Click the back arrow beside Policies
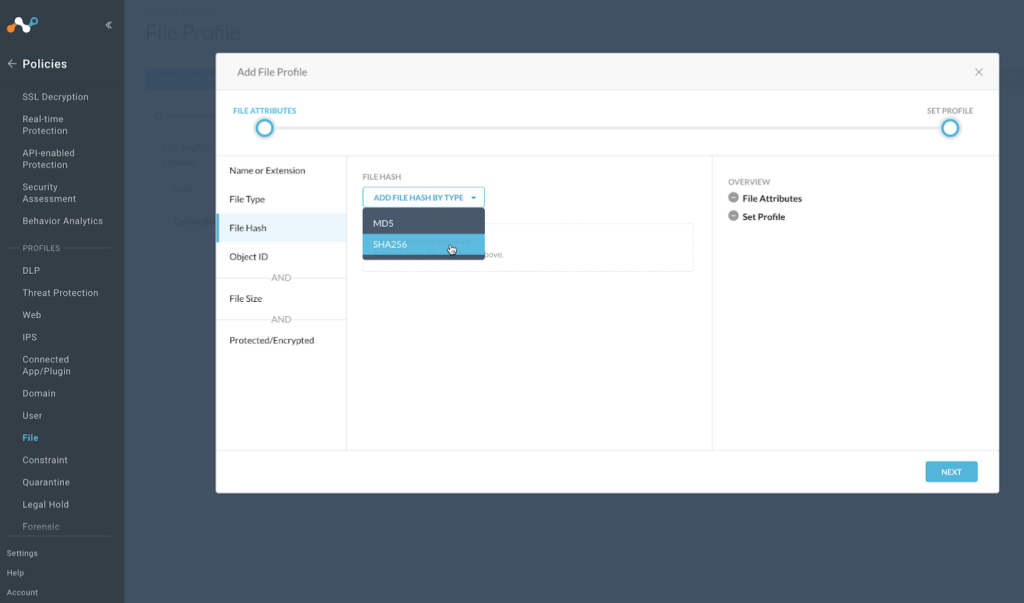Viewport: 1024px width, 603px height. [x=12, y=63]
